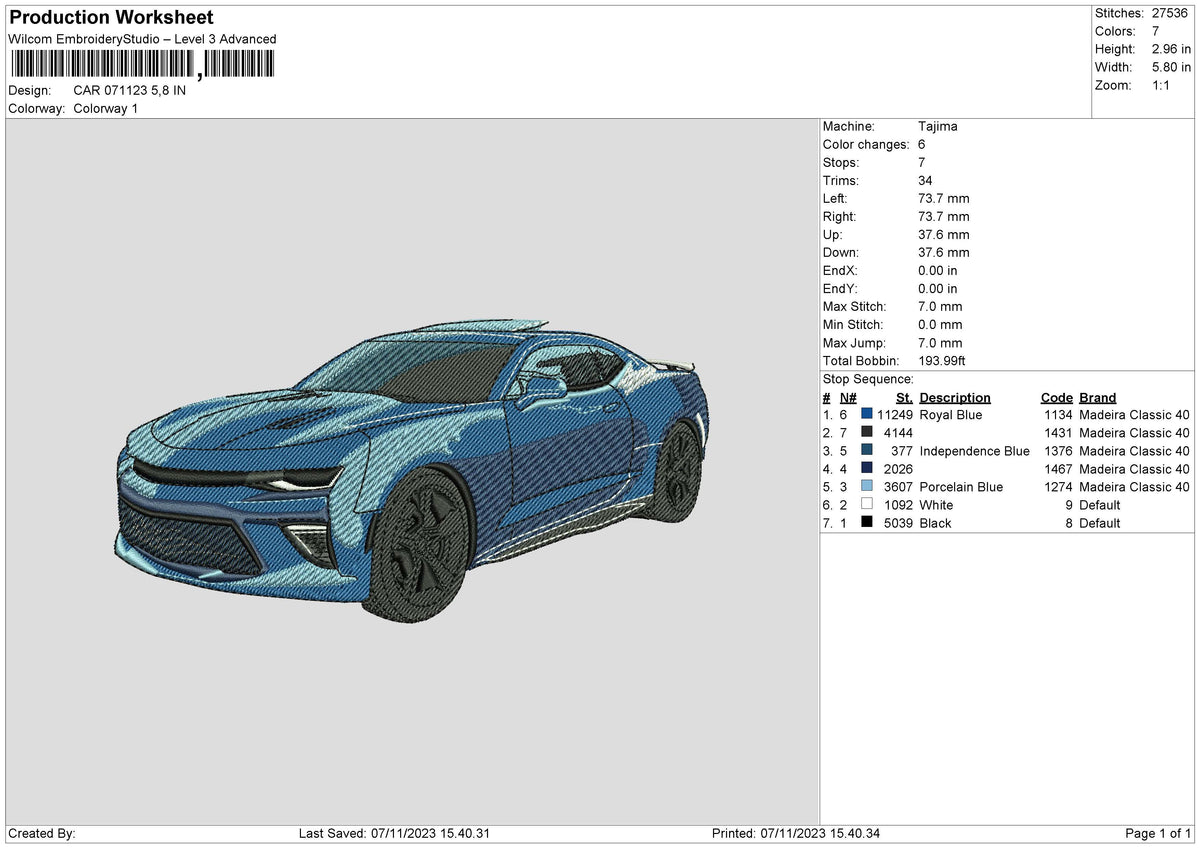Click the Black thread swatch
The image size is (1200, 848).
point(867,522)
